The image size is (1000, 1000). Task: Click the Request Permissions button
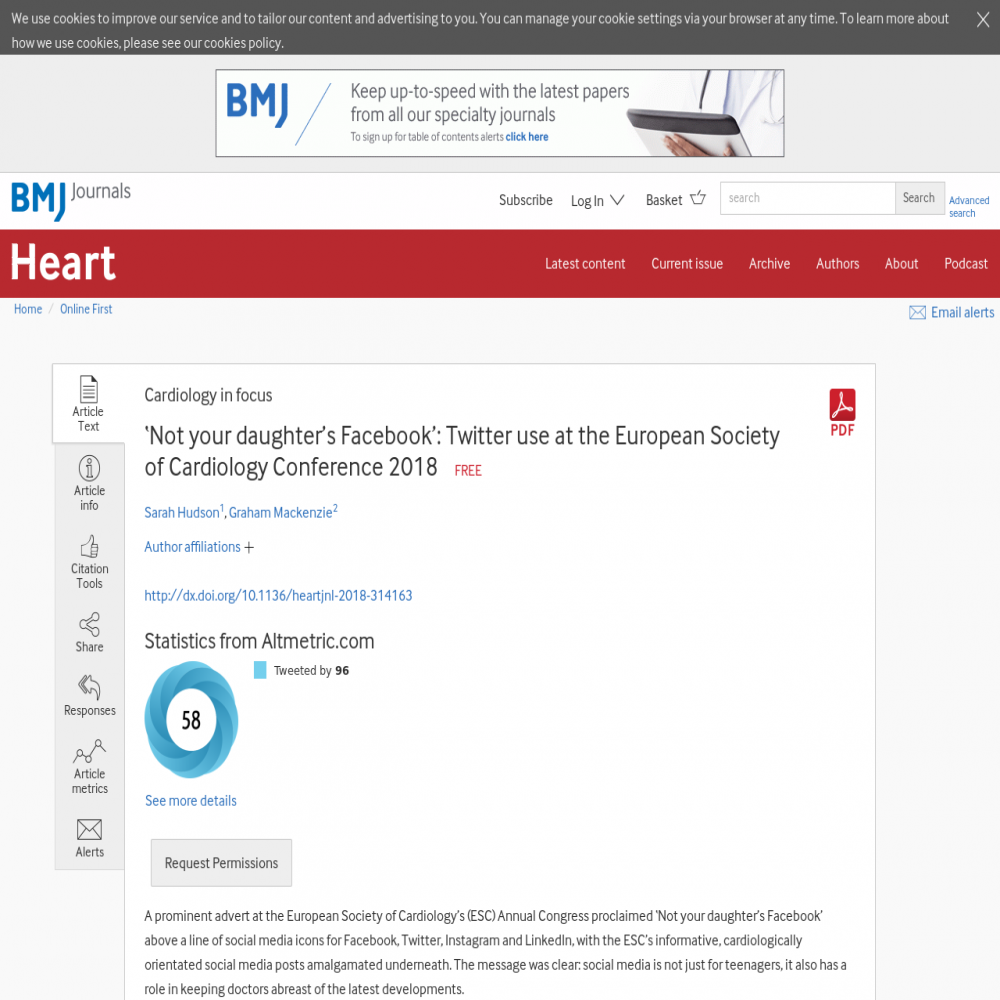tap(221, 863)
